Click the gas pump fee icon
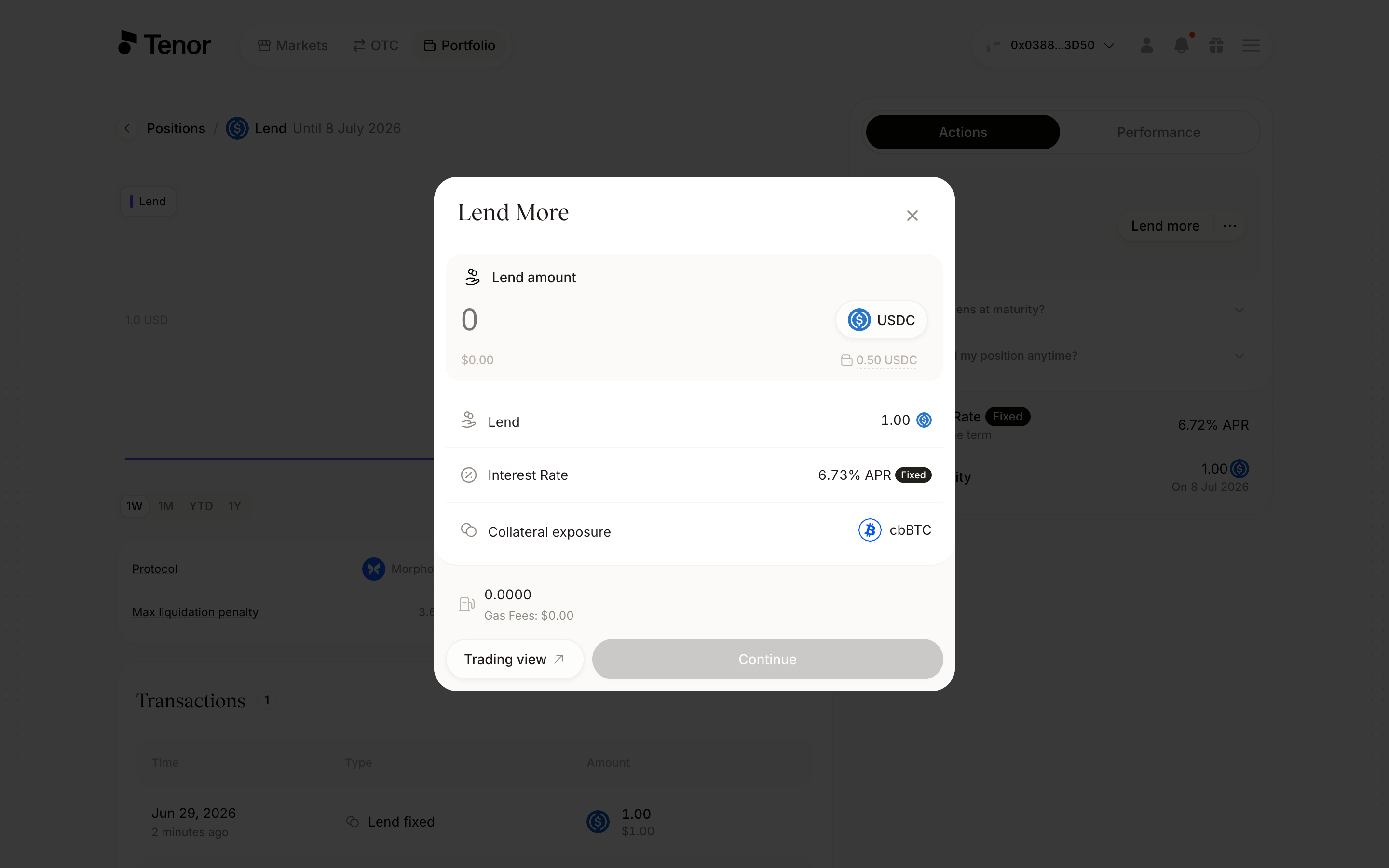Screen dimensions: 1389x868 (467, 604)
